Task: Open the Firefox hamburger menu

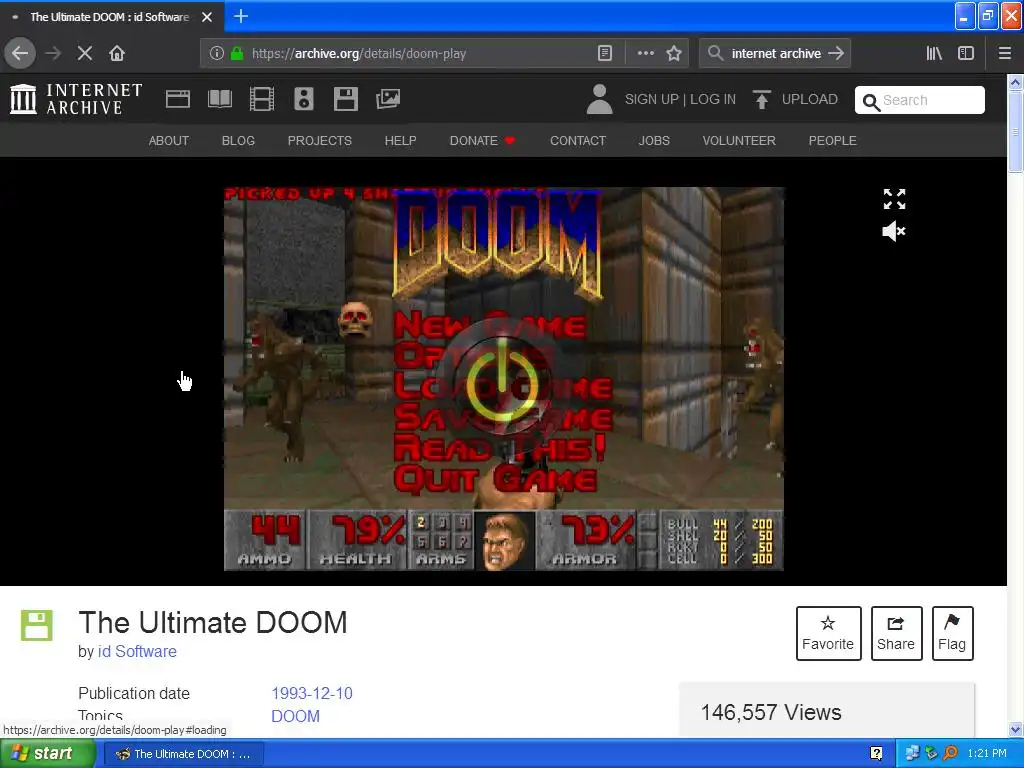Action: 1005,54
